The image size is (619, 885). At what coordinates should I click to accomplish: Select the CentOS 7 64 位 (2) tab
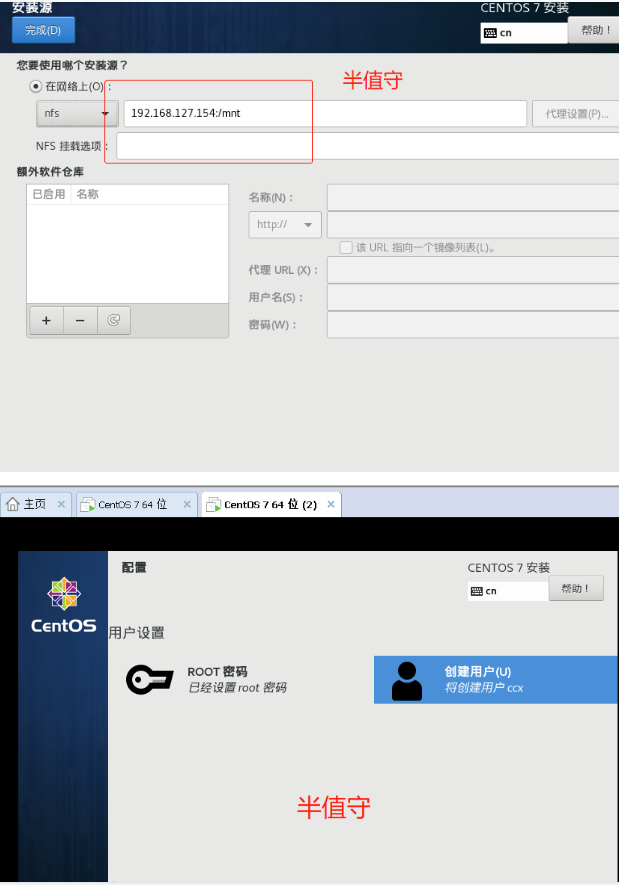pos(271,504)
